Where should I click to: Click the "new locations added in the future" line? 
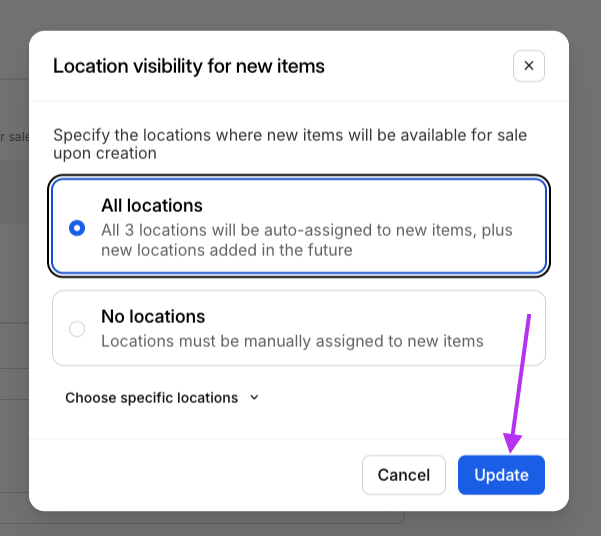226,250
